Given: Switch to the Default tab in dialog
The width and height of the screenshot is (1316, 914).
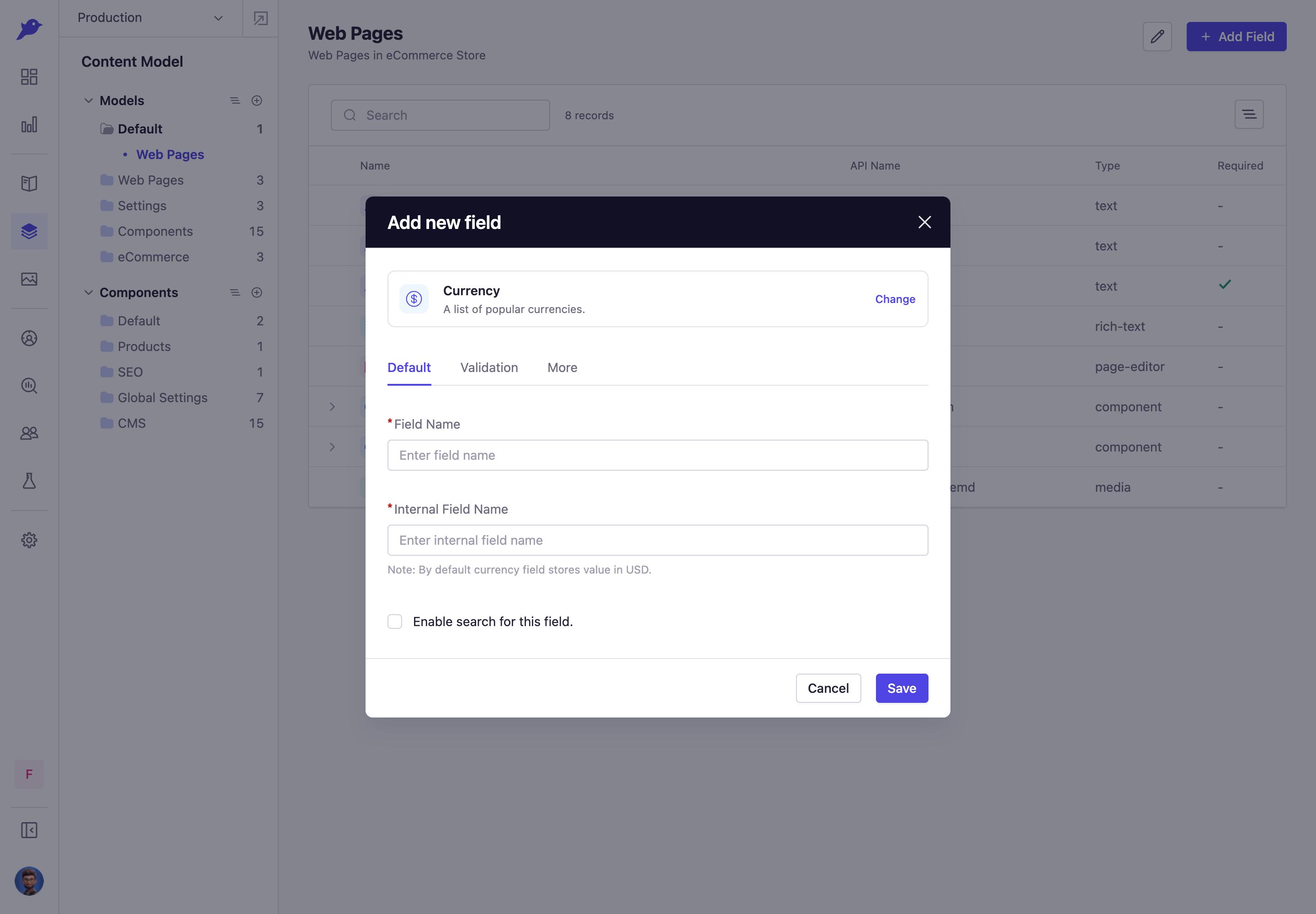Looking at the screenshot, I should click(x=409, y=368).
